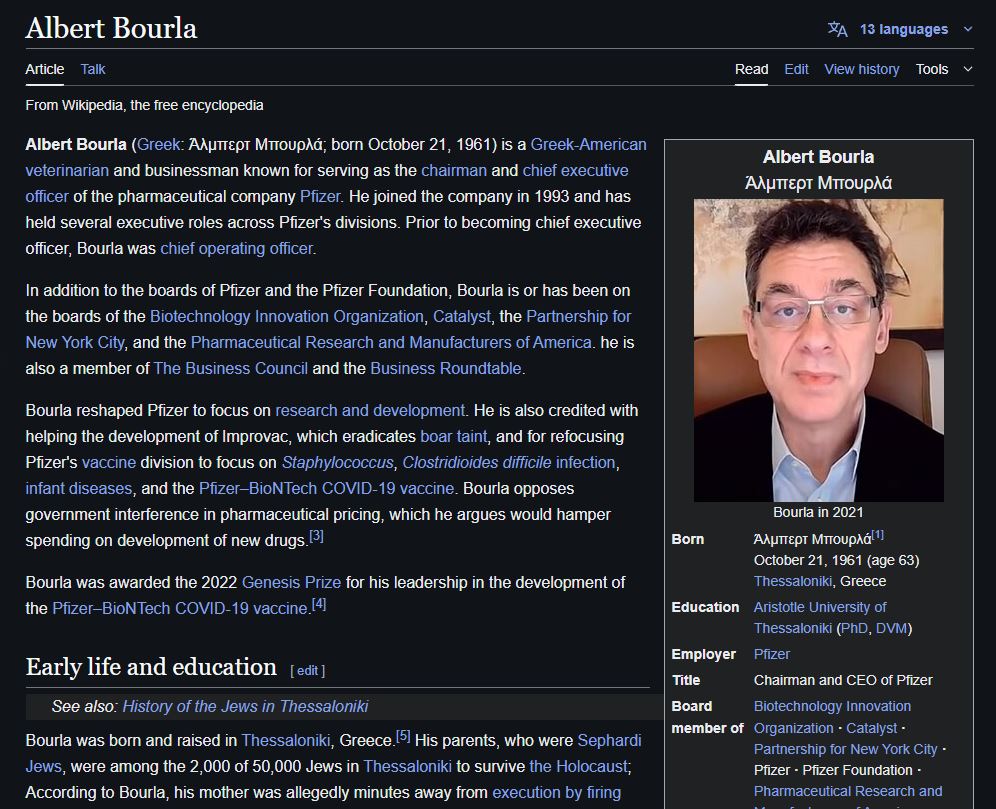The width and height of the screenshot is (996, 809).
Task: Follow the PhD link in infobox
Action: coord(854,628)
